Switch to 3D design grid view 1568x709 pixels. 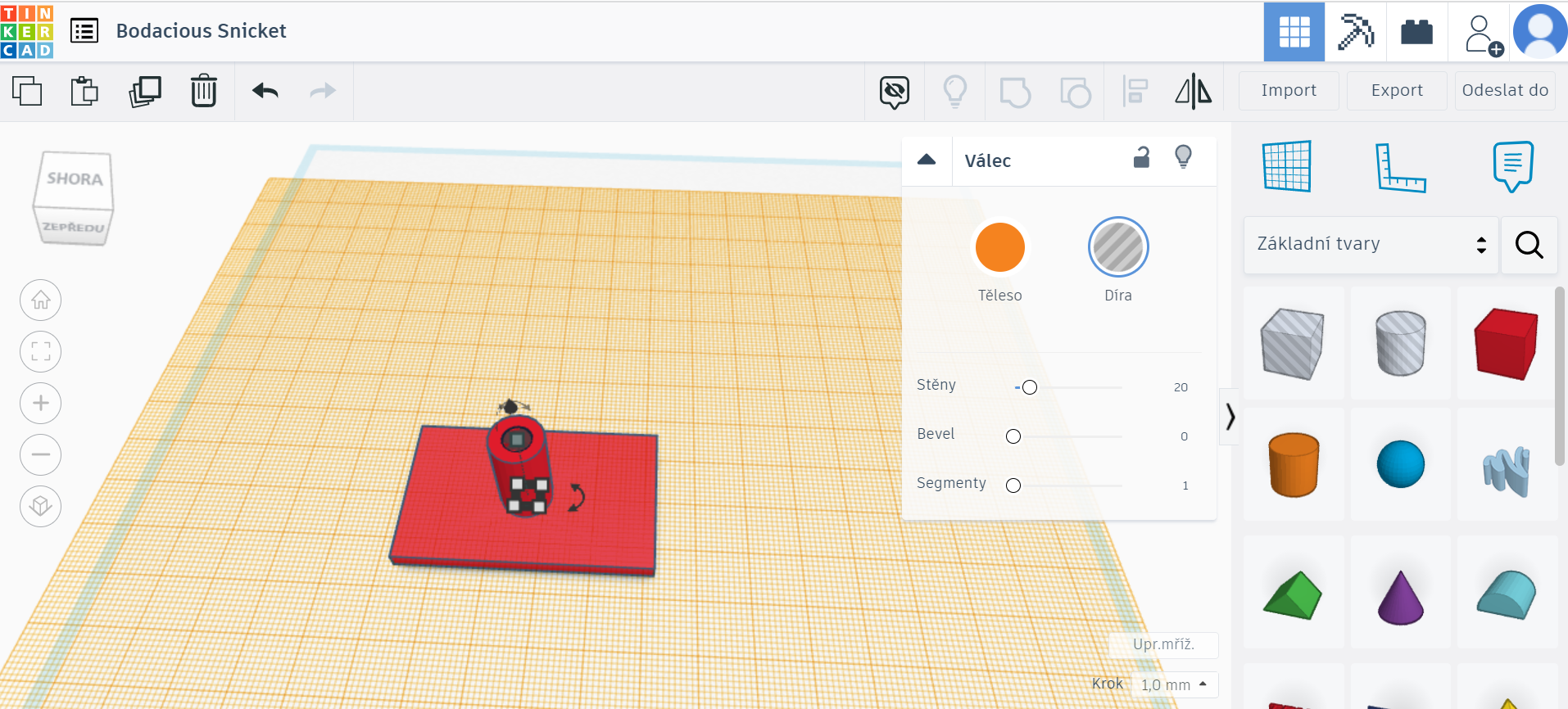pos(1294,32)
